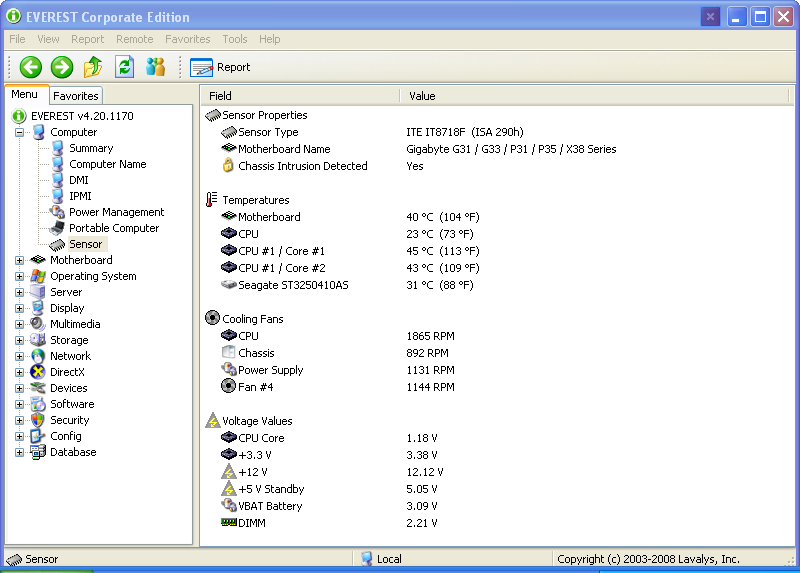Select the VBAT Battery voltage row

click(495, 506)
